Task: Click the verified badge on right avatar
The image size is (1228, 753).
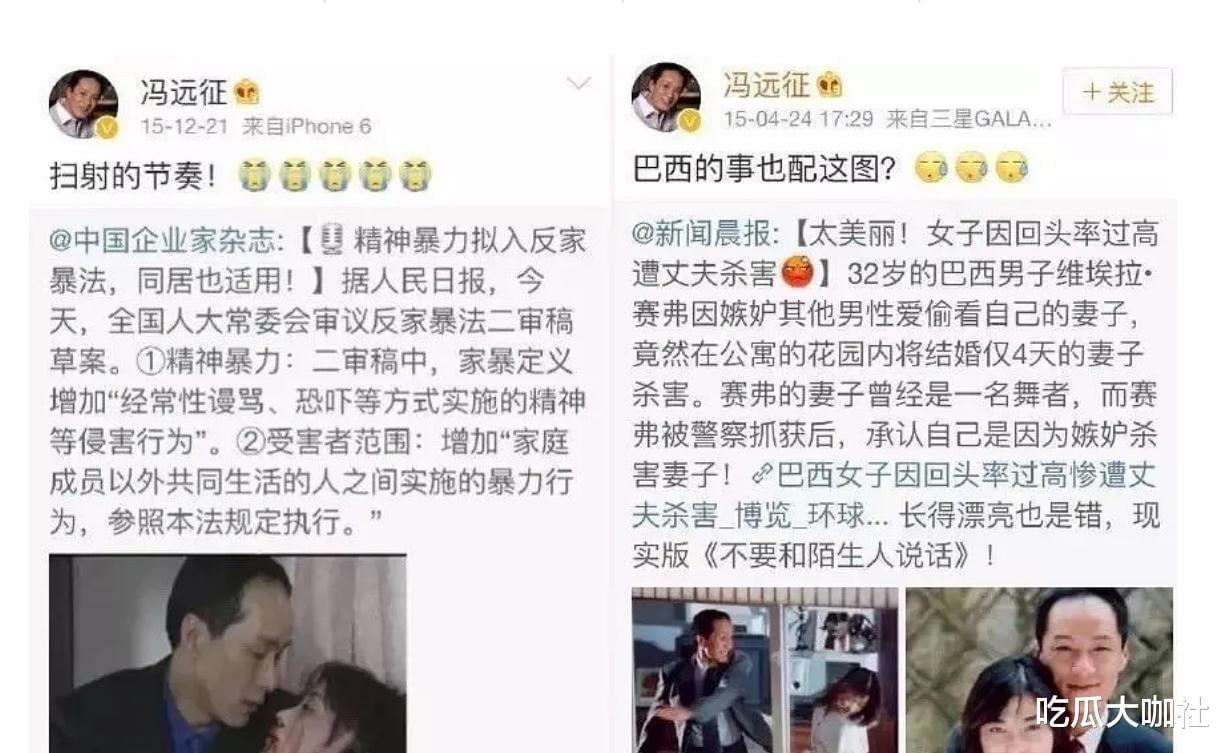Action: tap(689, 121)
